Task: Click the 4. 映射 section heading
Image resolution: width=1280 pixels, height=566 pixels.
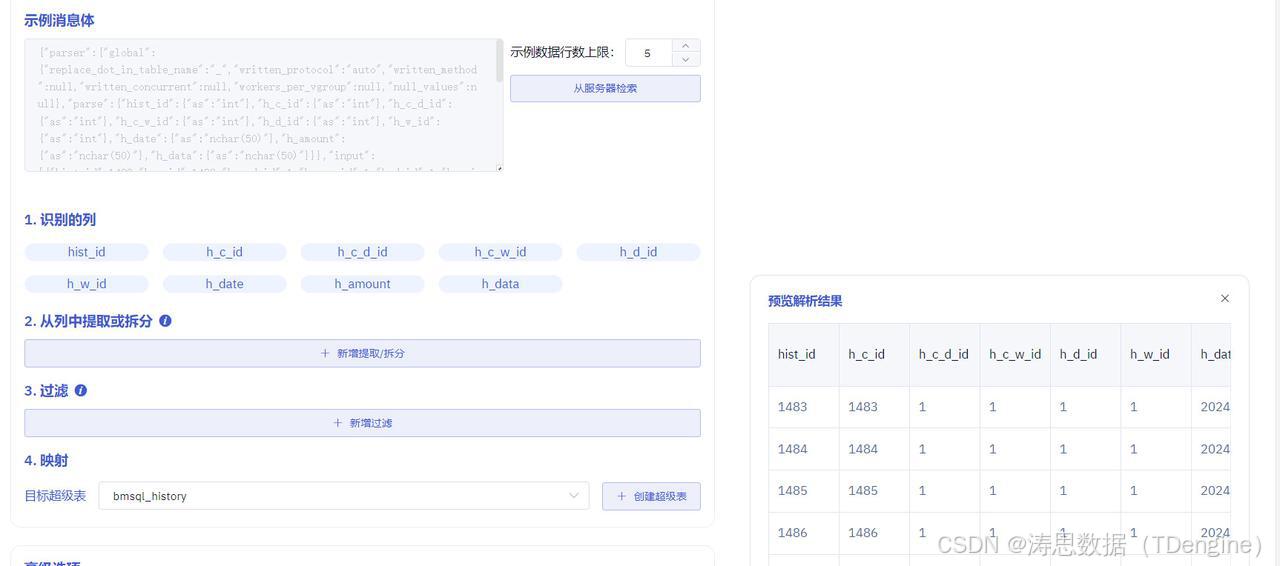Action: click(46, 461)
